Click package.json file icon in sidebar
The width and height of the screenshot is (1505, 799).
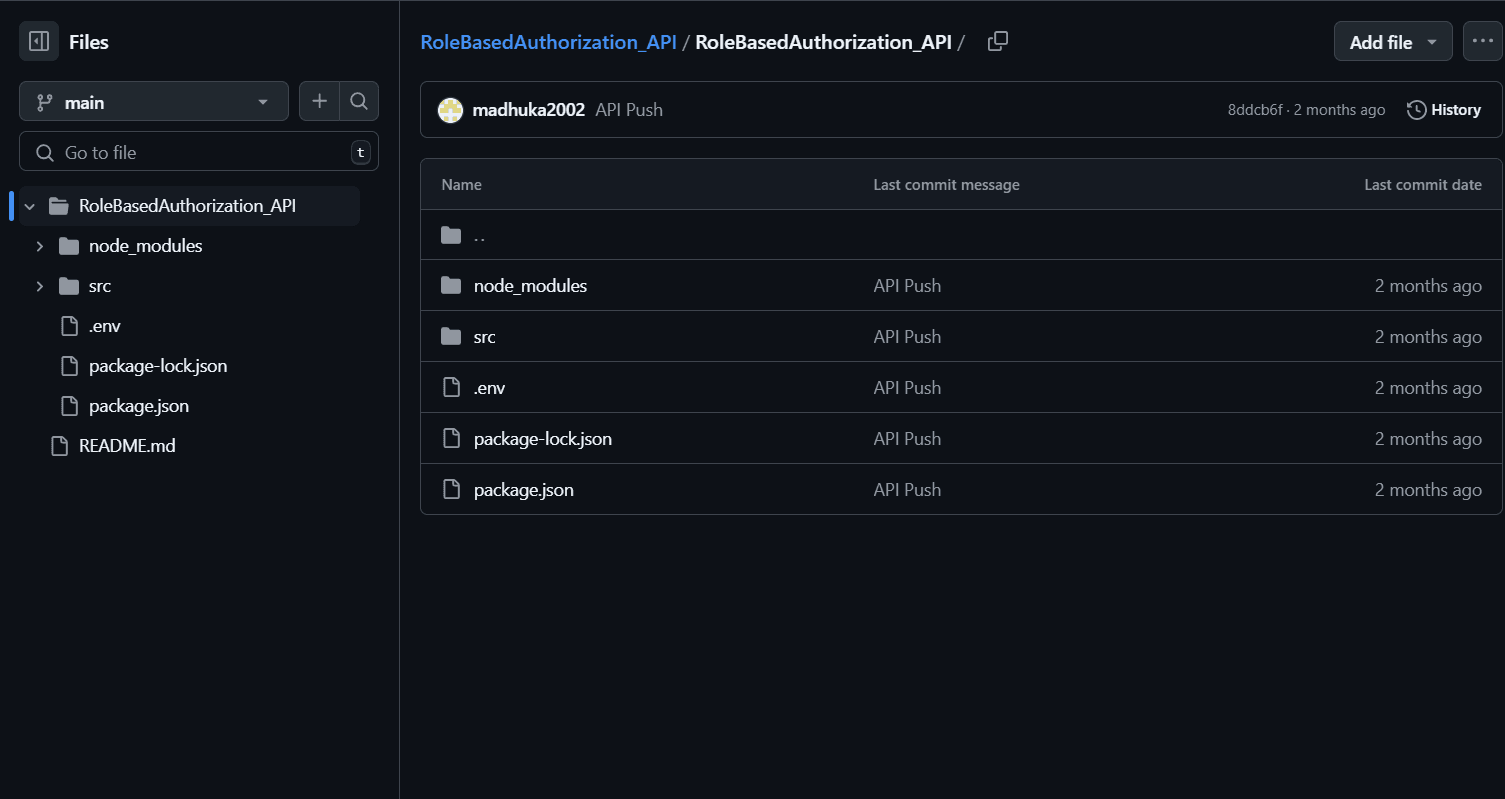(70, 406)
